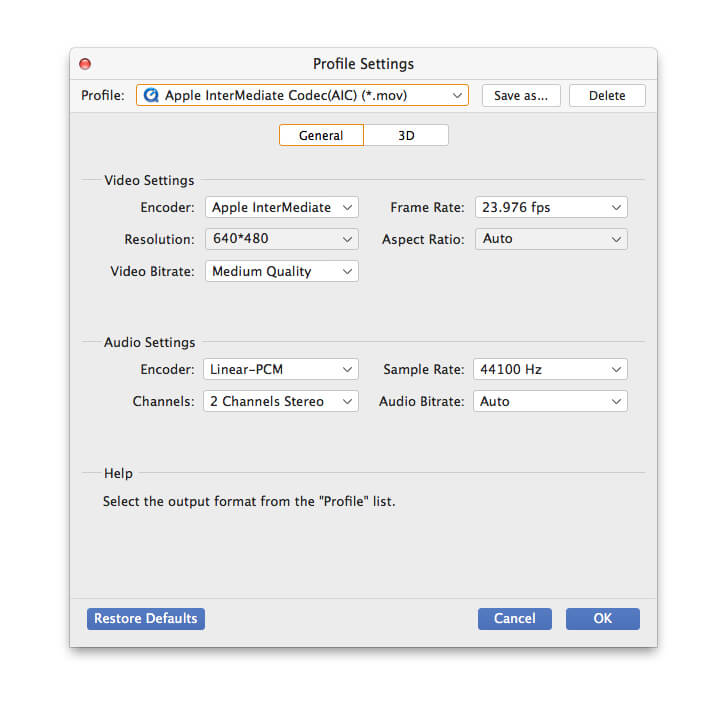Click the "Channels:" label
727x707 pixels.
click(164, 401)
